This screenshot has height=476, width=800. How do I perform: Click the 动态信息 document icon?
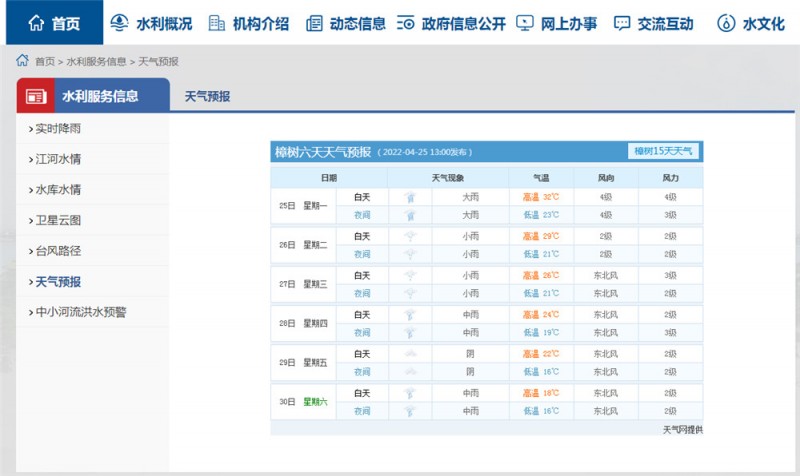(x=314, y=23)
